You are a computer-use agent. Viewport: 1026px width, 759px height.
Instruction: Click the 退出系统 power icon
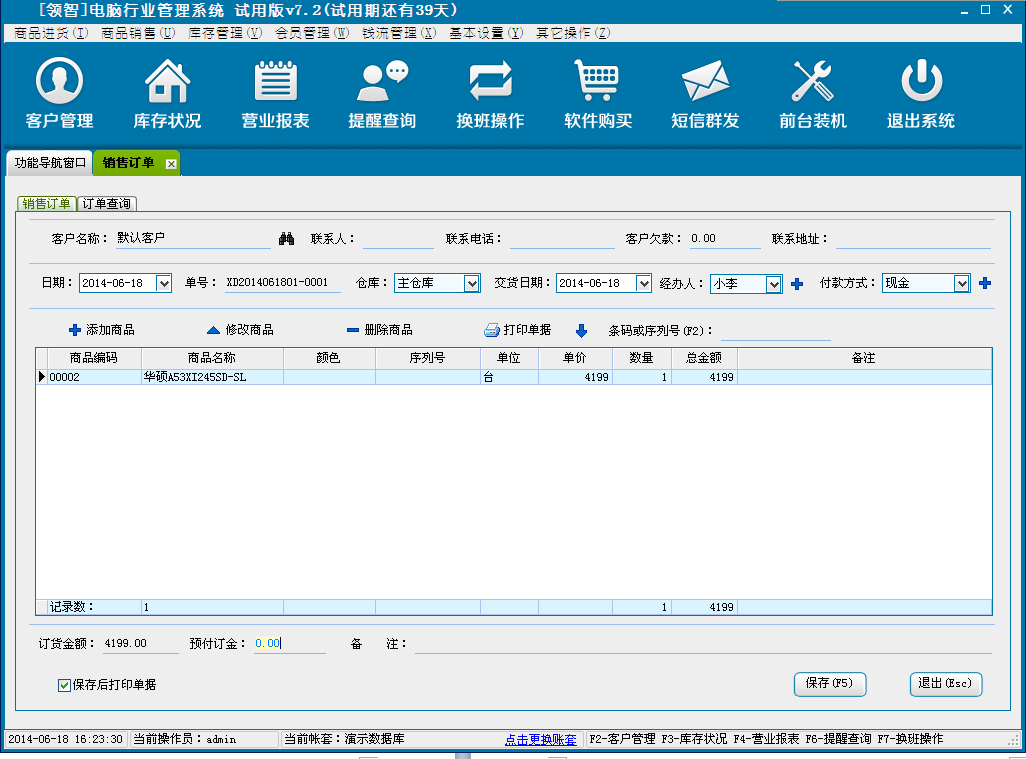point(920,82)
